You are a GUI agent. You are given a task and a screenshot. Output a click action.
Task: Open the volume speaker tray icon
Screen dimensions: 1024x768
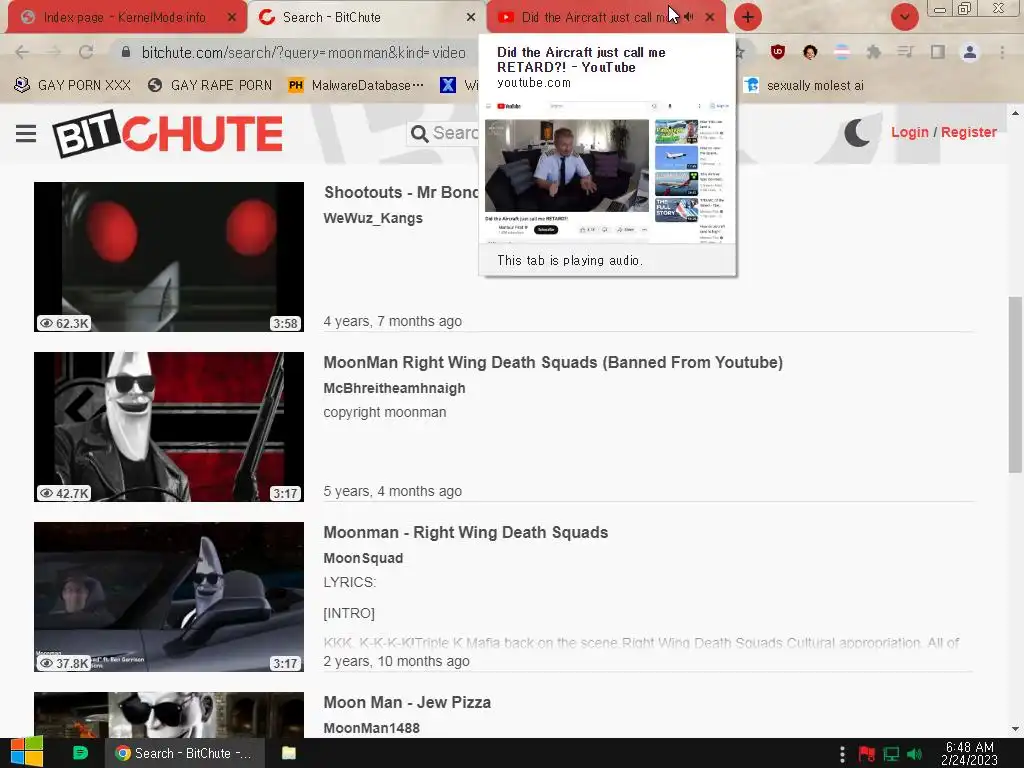click(915, 754)
